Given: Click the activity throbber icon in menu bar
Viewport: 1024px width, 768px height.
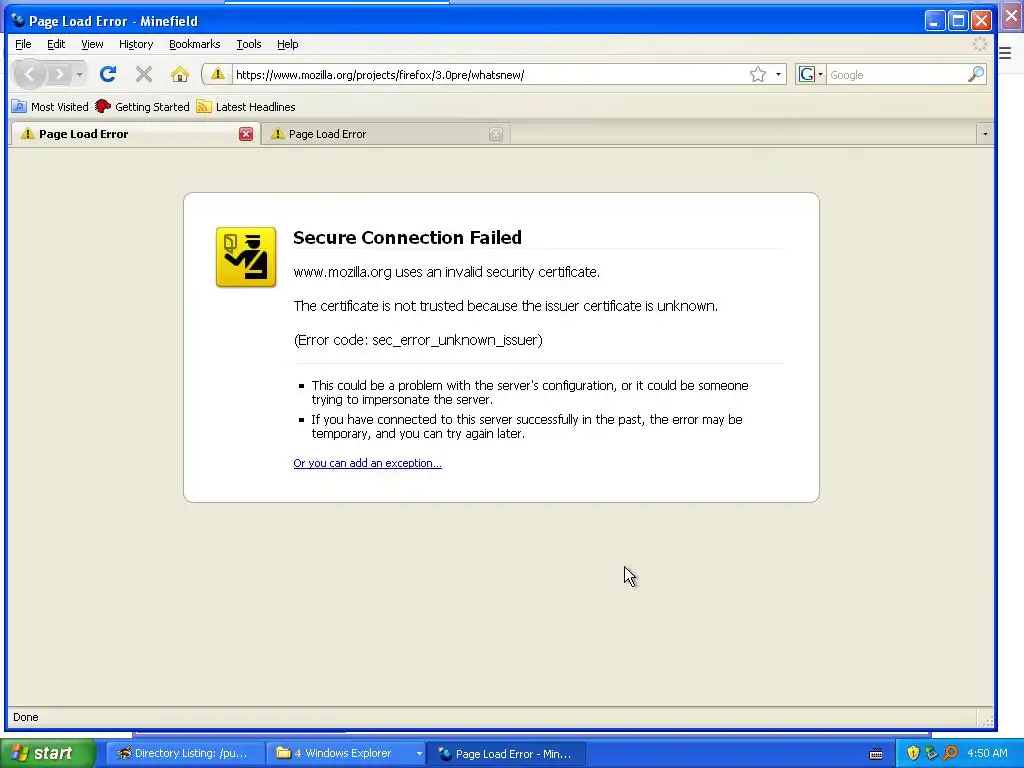Looking at the screenshot, I should (979, 44).
